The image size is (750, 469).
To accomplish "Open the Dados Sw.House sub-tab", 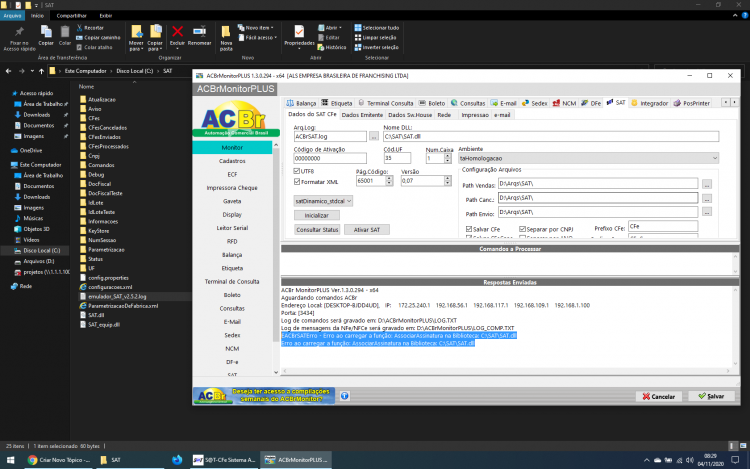I will click(410, 115).
